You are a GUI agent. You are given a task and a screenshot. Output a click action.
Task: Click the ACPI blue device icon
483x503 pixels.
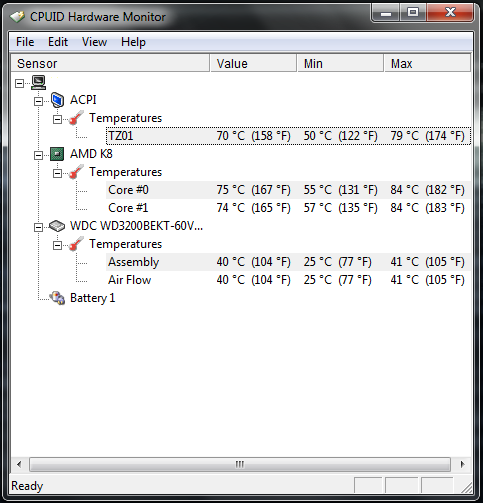(57, 100)
